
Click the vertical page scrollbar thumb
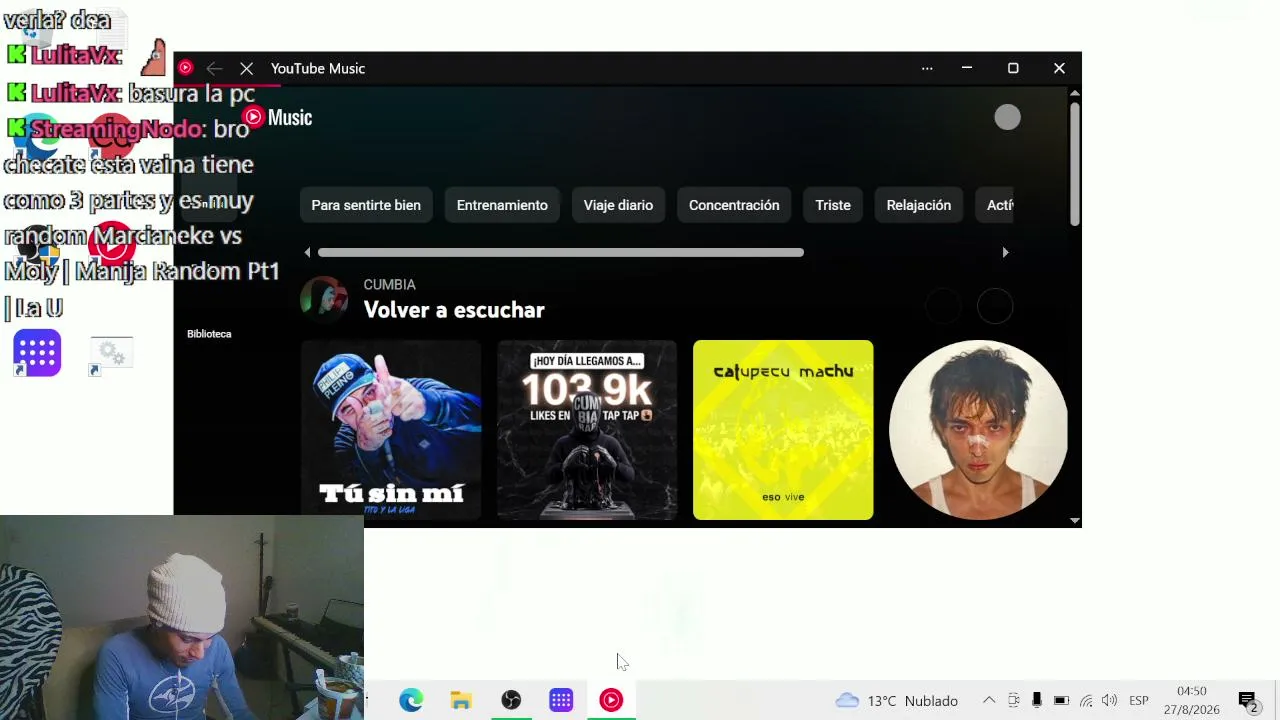tap(1075, 162)
